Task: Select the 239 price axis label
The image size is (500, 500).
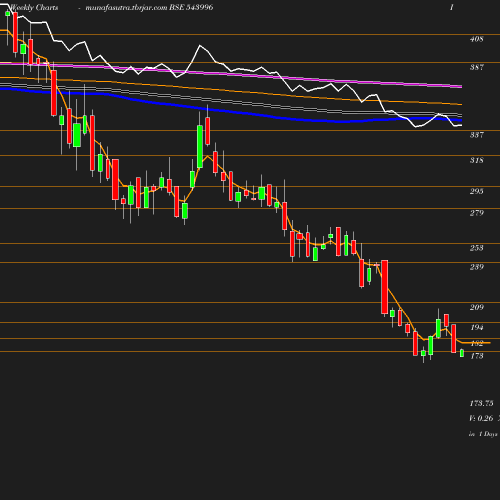Action: [476, 267]
